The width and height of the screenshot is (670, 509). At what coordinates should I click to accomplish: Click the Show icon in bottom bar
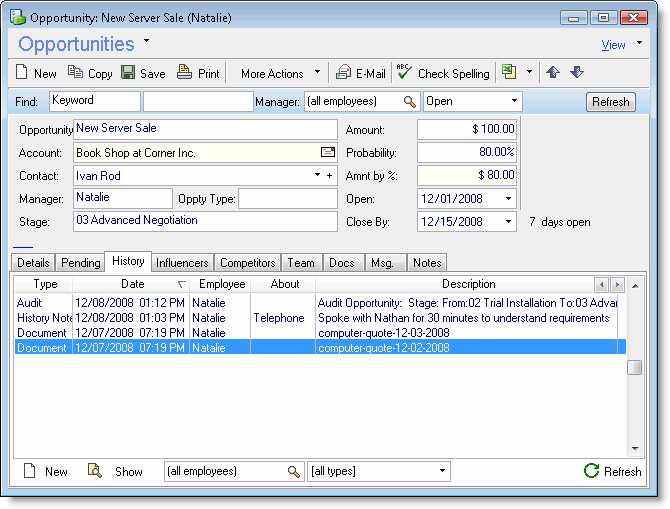click(x=95, y=471)
